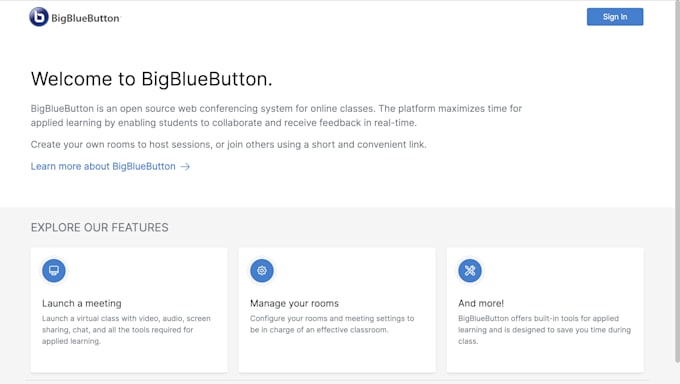Click the Sign In button
The height and width of the screenshot is (384, 680).
(615, 17)
